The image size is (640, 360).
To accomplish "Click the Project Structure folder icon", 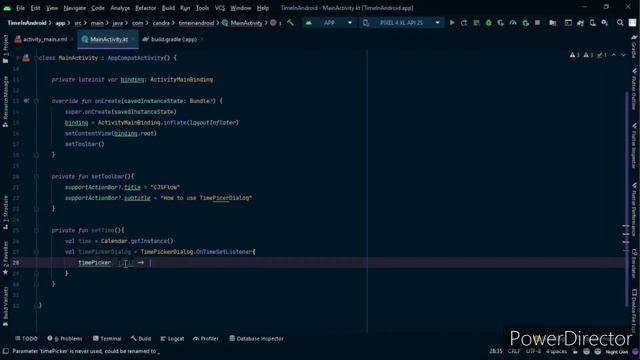I will point(552,23).
